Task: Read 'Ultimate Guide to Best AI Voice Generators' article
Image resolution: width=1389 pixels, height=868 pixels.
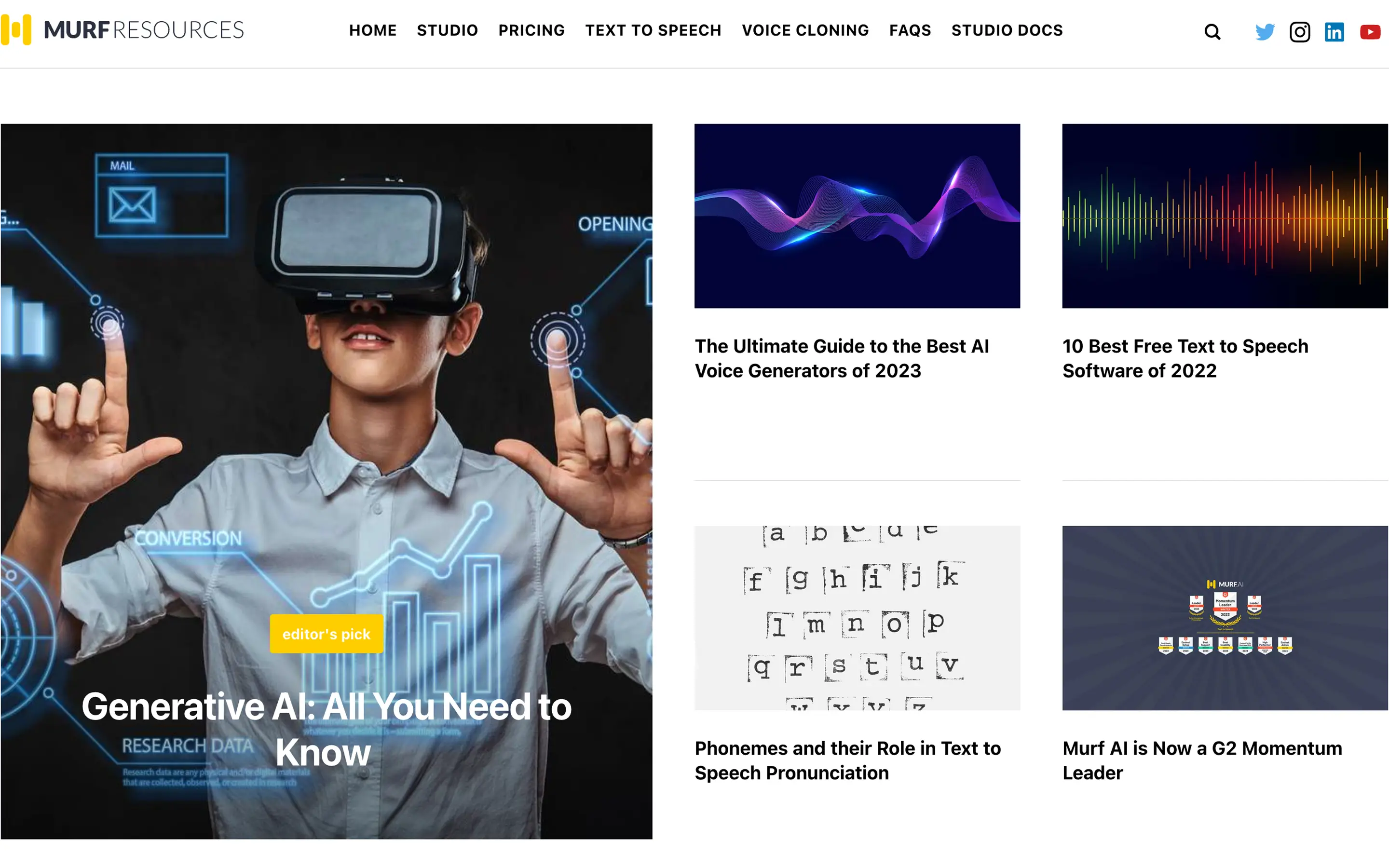Action: pos(842,358)
